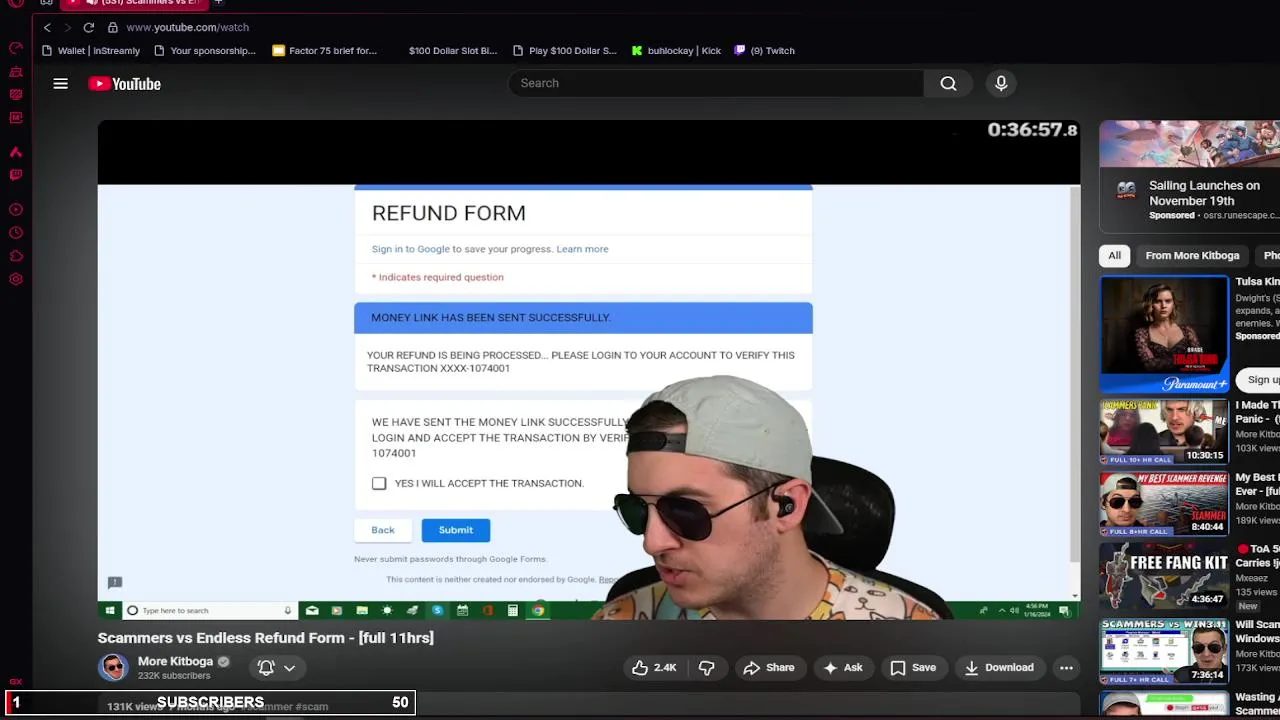Open 'Play $100 Dollar S...' bookmark

564,50
